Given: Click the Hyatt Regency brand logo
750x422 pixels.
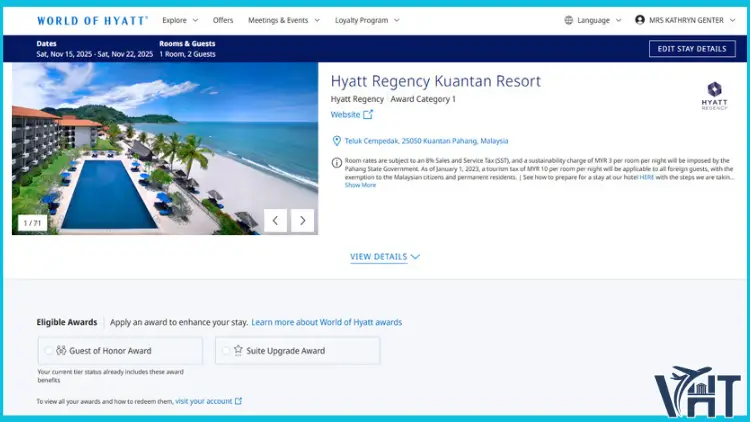Looking at the screenshot, I should point(715,96).
